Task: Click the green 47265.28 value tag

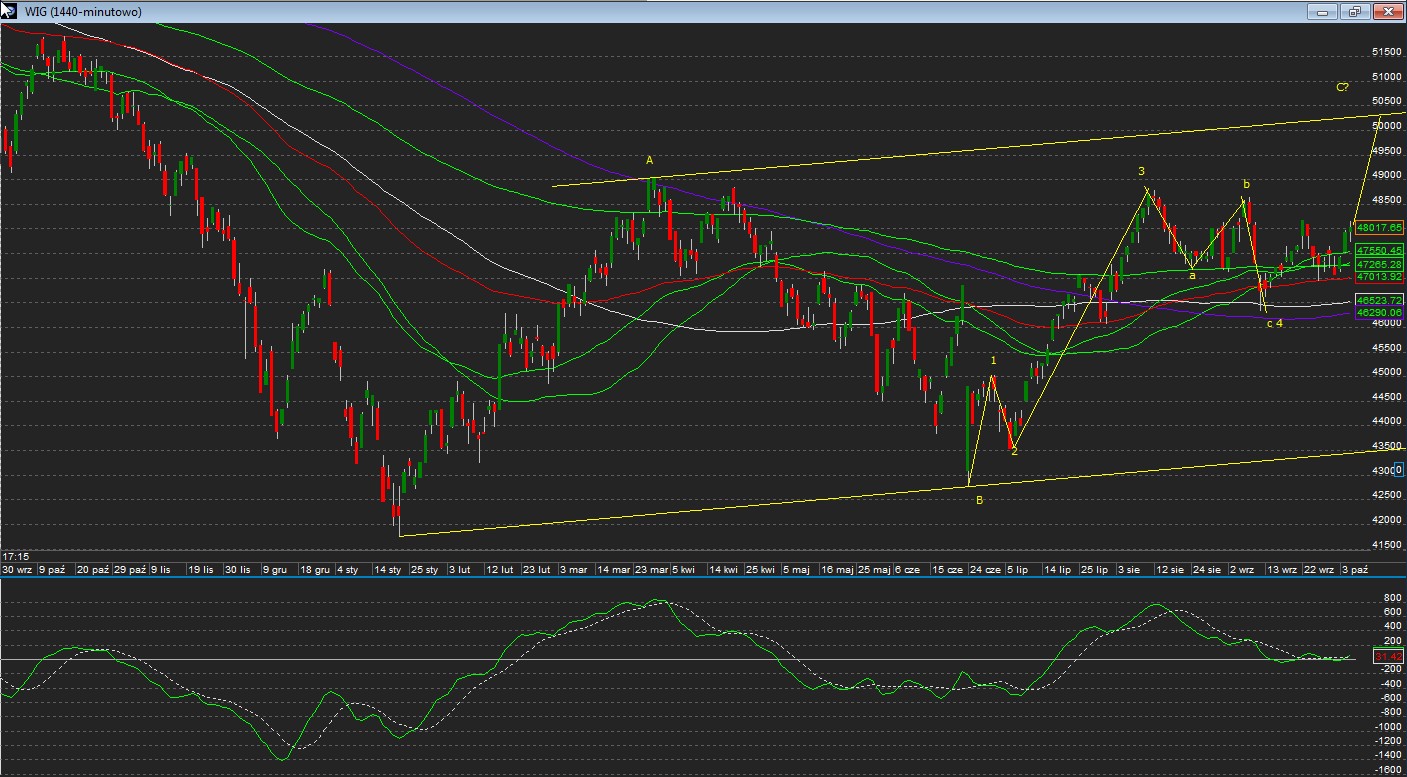Action: coord(1380,264)
